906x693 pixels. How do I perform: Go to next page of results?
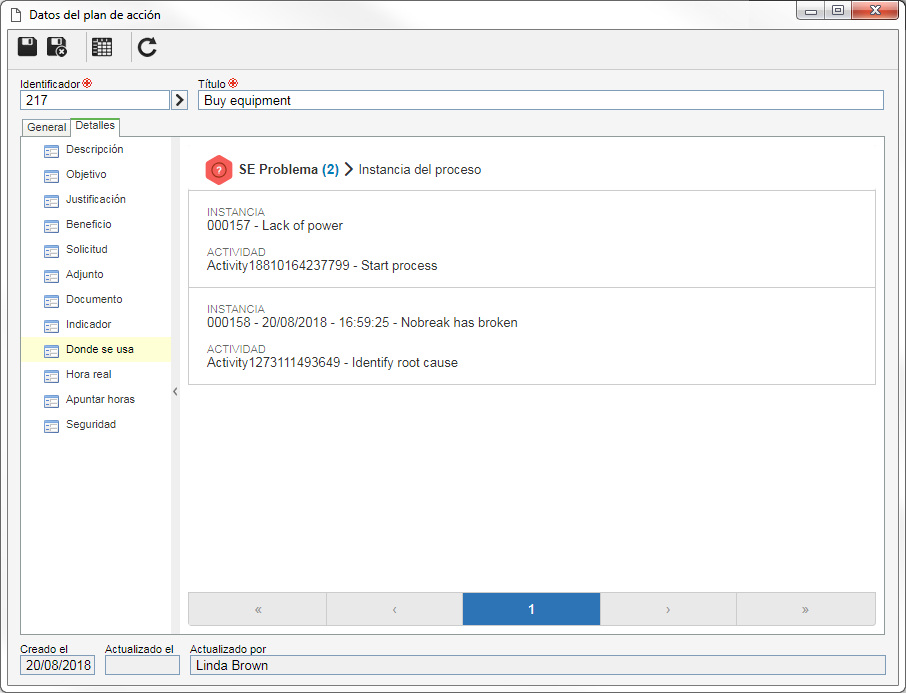668,609
